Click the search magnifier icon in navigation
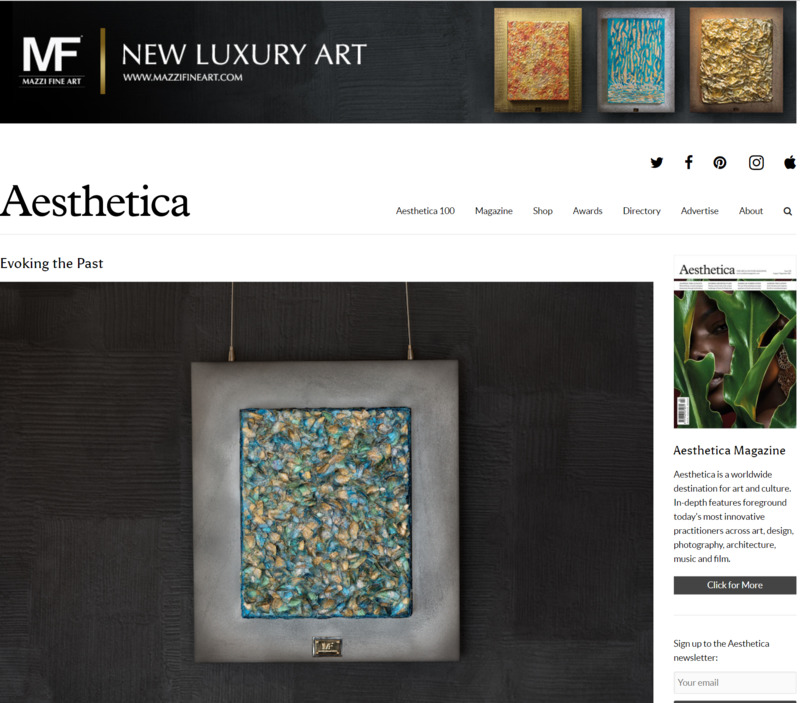Viewport: 800px width, 703px height. (788, 211)
